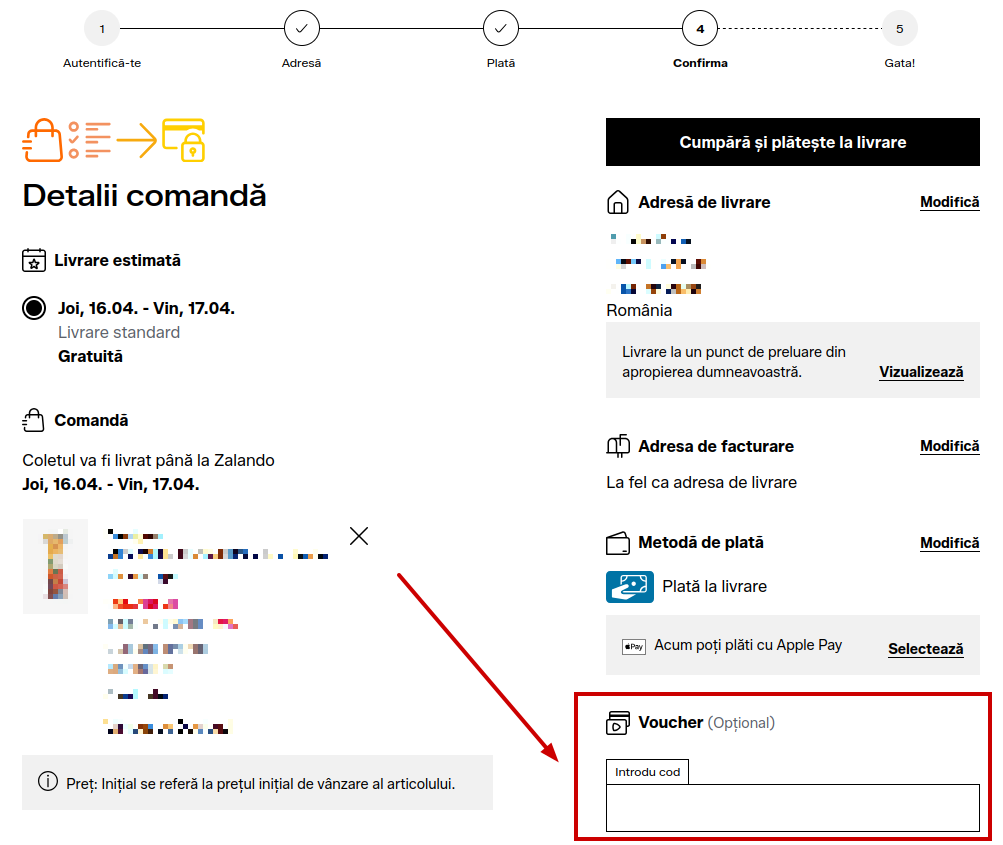The image size is (1003, 845).
Task: Go to the Plată step checkmark
Action: [x=500, y=28]
